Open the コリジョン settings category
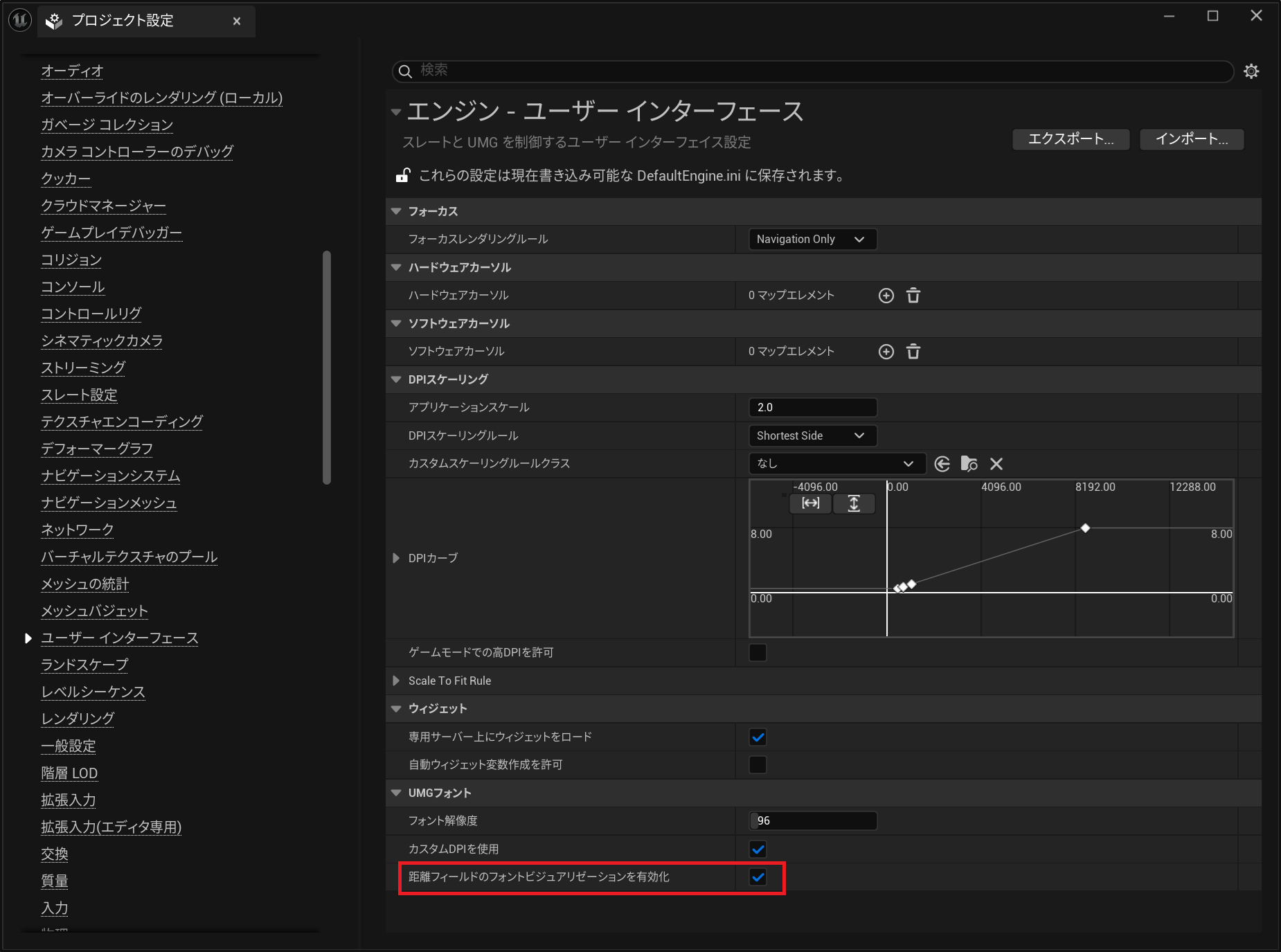Viewport: 1281px width, 952px height. pos(71,260)
